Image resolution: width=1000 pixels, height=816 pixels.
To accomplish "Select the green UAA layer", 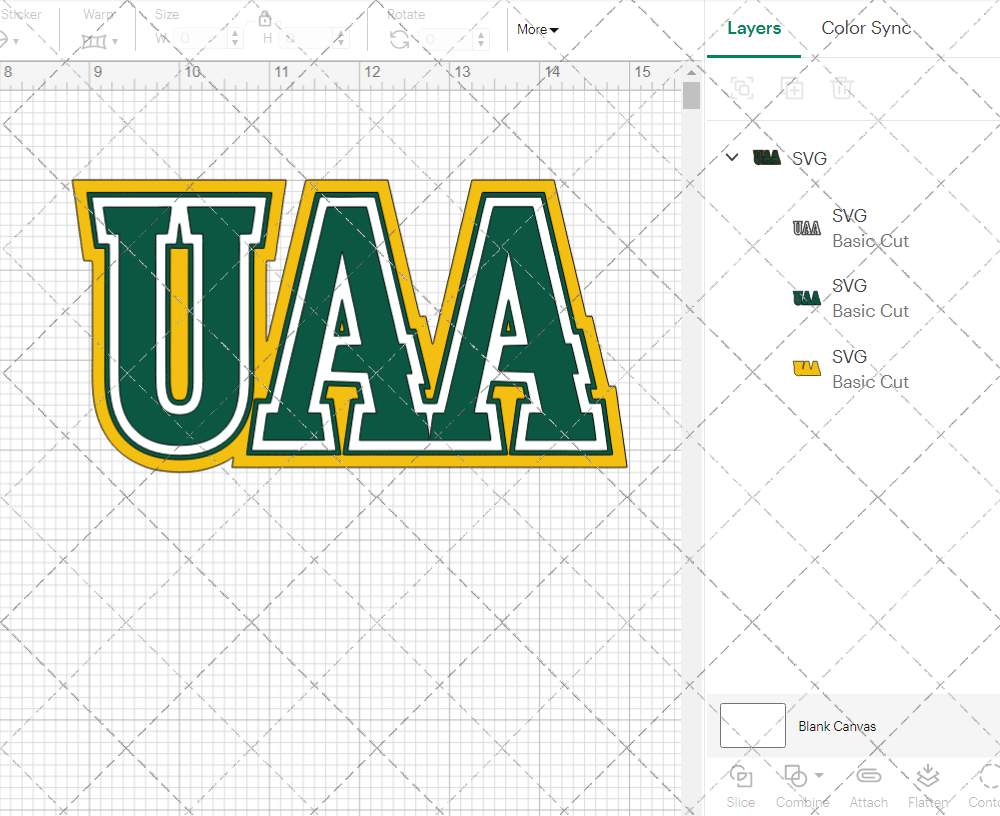I will (853, 298).
